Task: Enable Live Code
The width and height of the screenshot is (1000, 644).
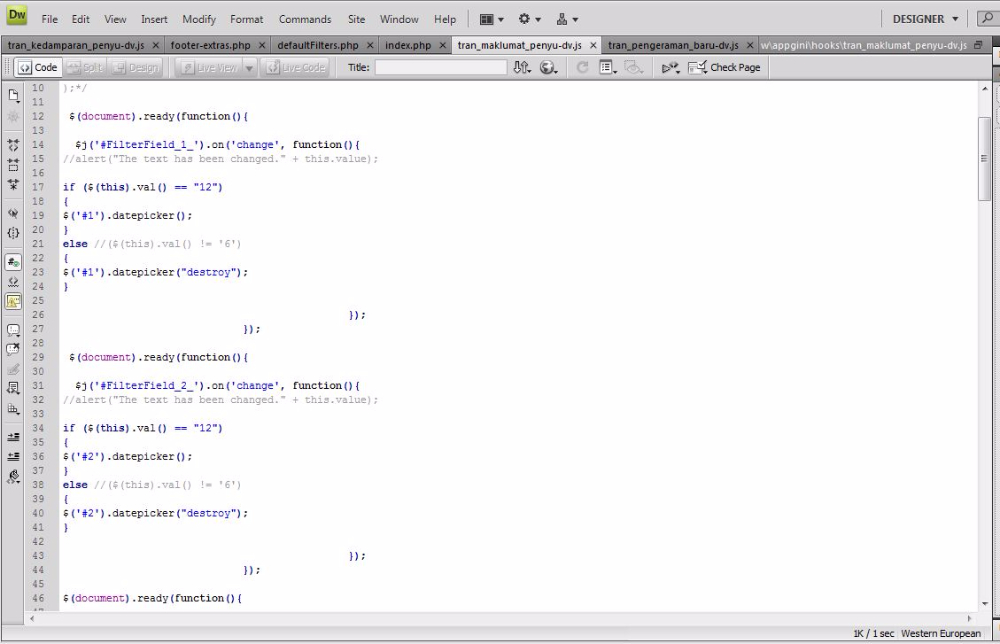Action: [x=295, y=67]
